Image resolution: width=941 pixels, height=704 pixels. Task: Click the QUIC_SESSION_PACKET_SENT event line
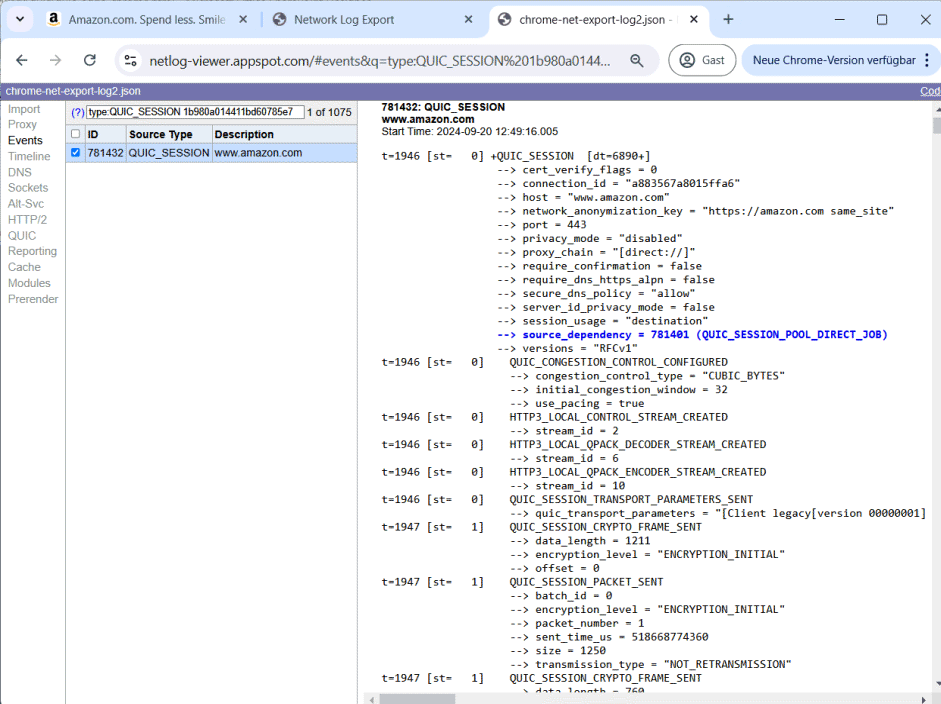586,582
